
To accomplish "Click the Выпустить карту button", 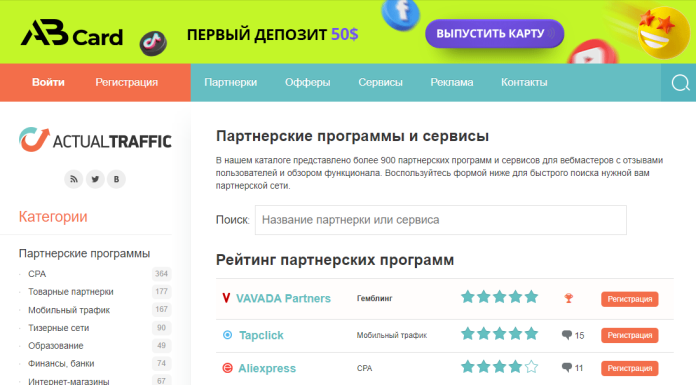I will tap(494, 34).
